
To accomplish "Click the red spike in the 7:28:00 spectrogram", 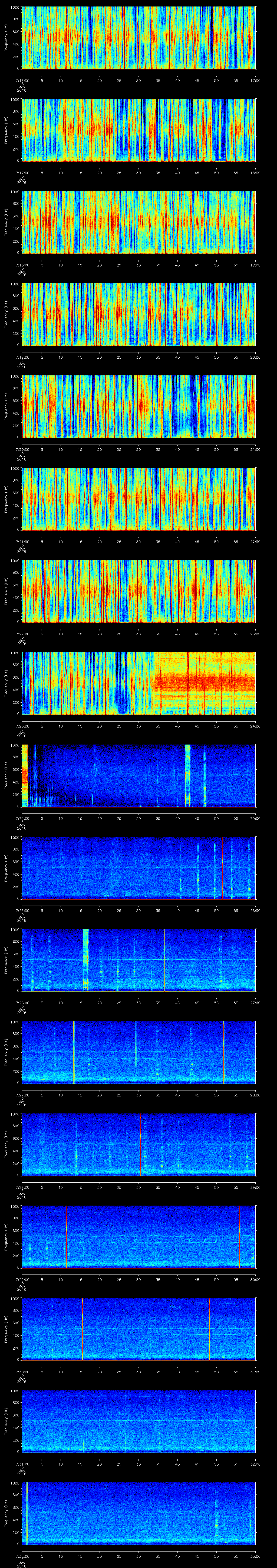I will point(141,1144).
